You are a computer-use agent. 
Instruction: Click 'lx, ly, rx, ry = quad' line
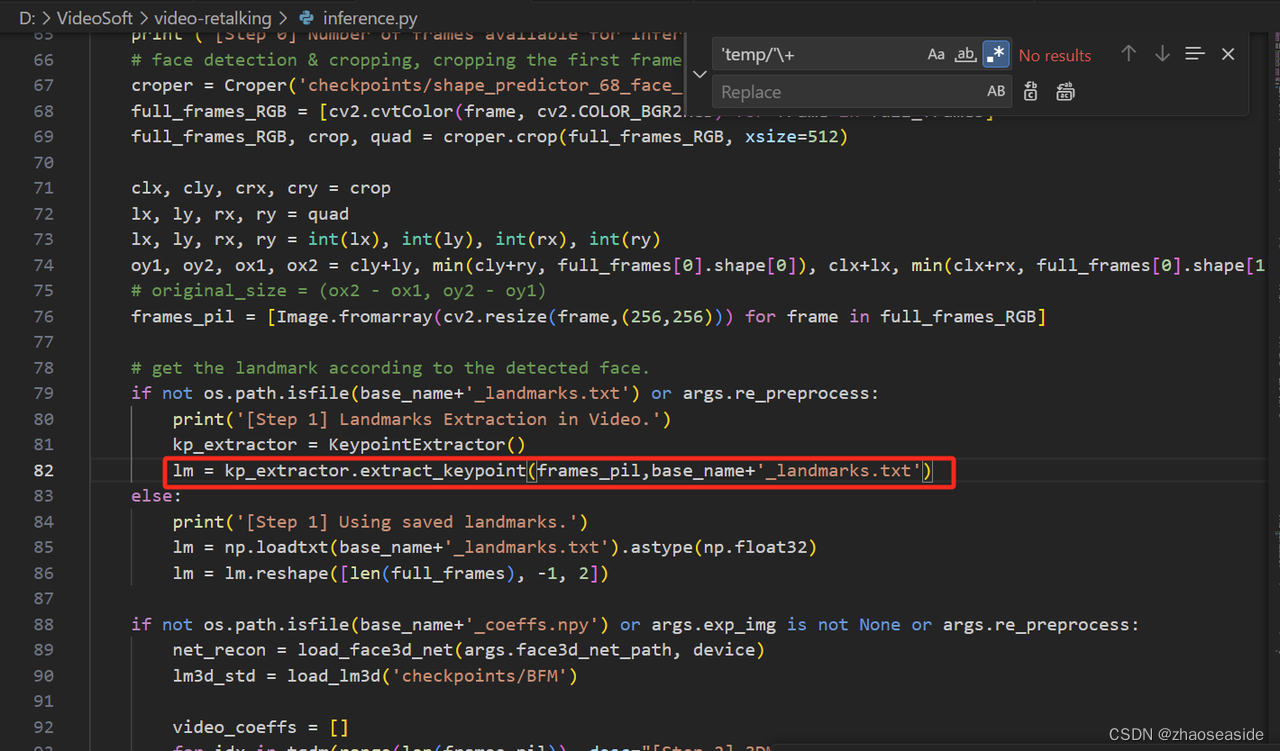(x=240, y=214)
